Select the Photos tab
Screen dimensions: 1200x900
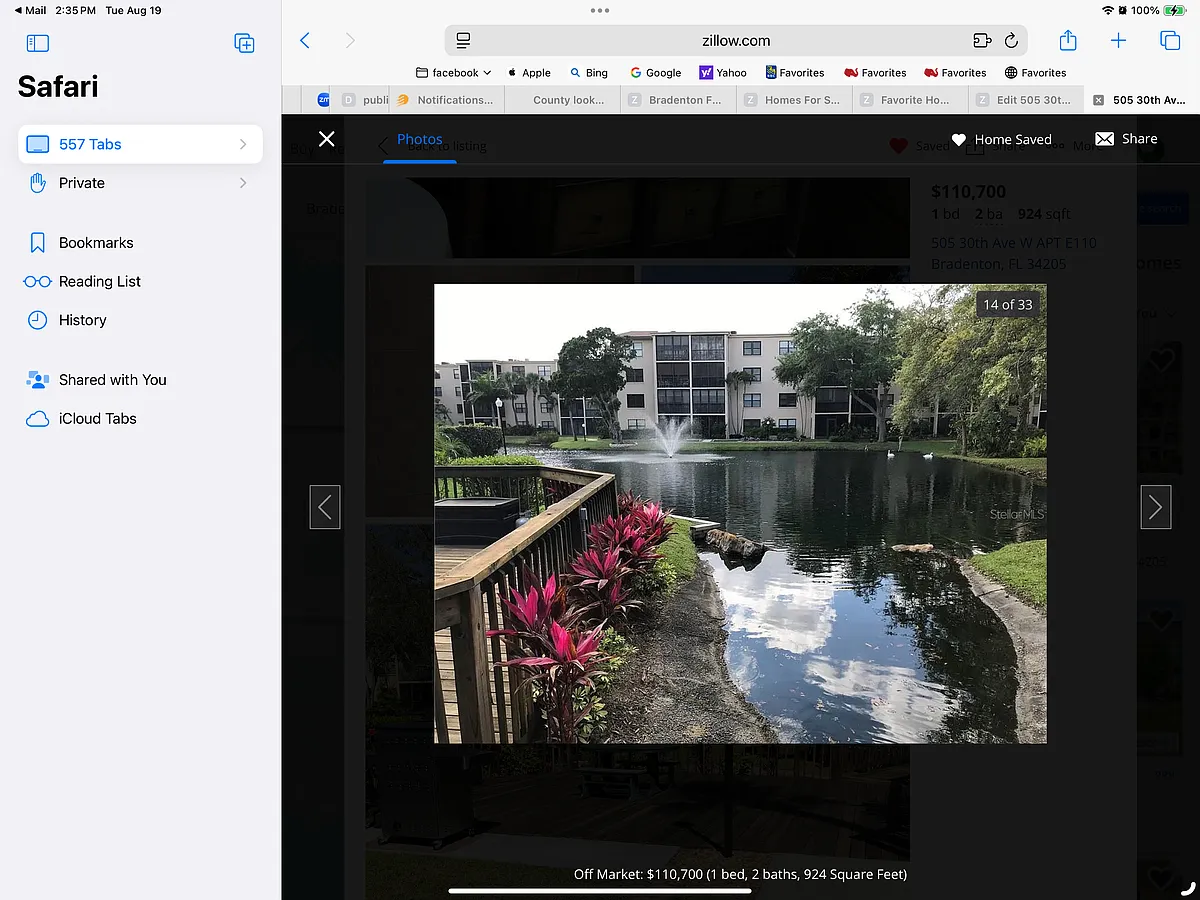pyautogui.click(x=420, y=140)
